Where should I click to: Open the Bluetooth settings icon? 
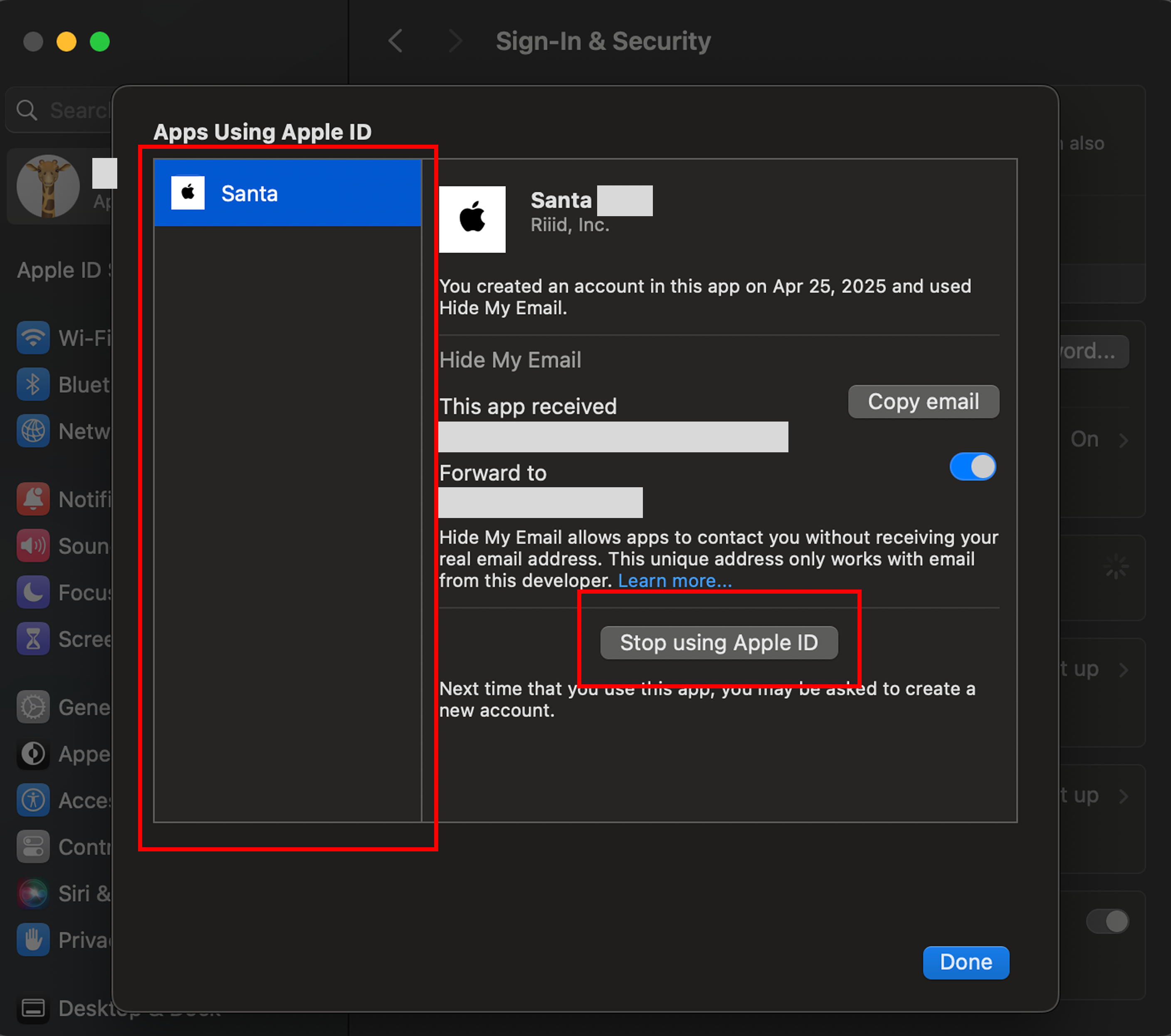point(33,384)
